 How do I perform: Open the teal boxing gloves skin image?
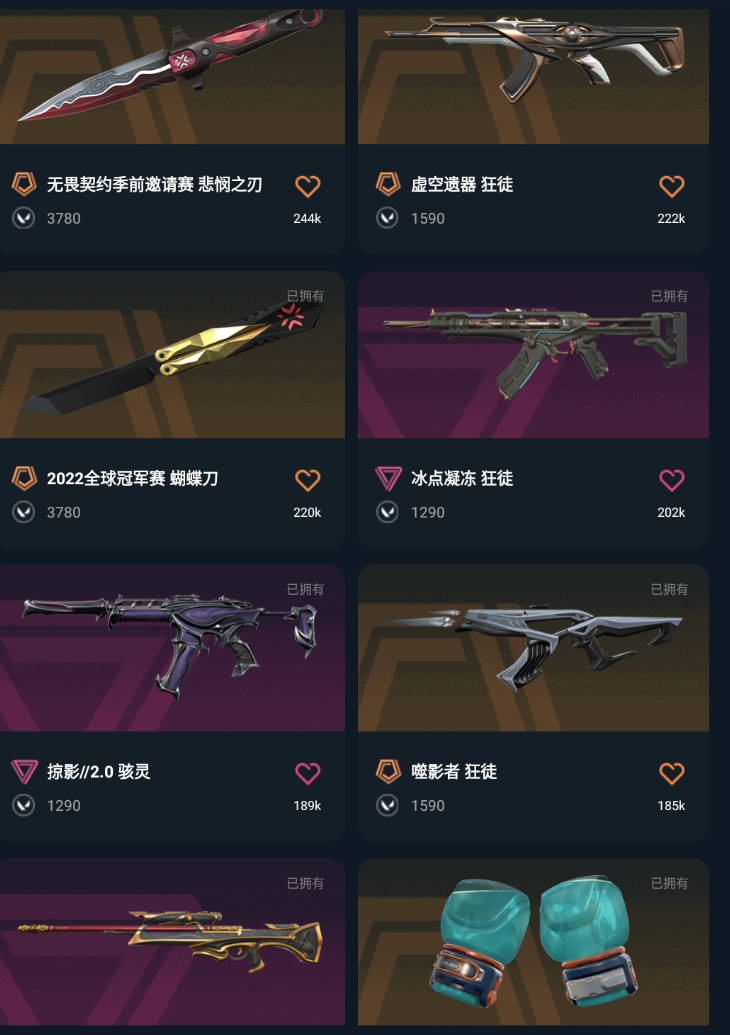[x=533, y=942]
